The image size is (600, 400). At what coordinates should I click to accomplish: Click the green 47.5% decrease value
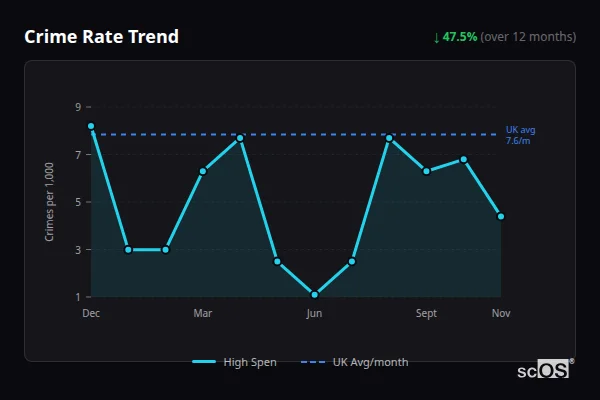pos(460,37)
